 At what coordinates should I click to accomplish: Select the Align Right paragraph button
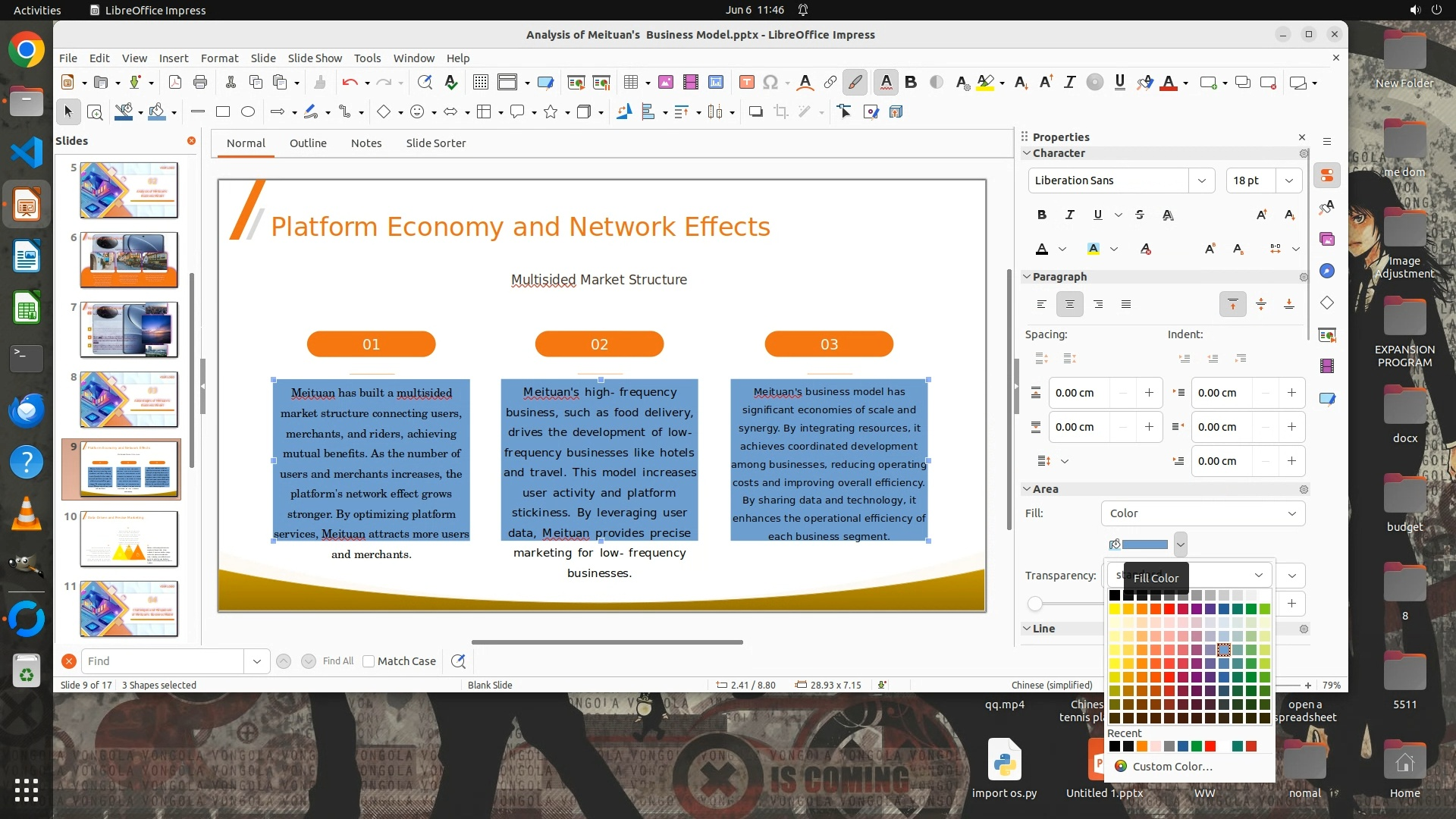(x=1097, y=304)
